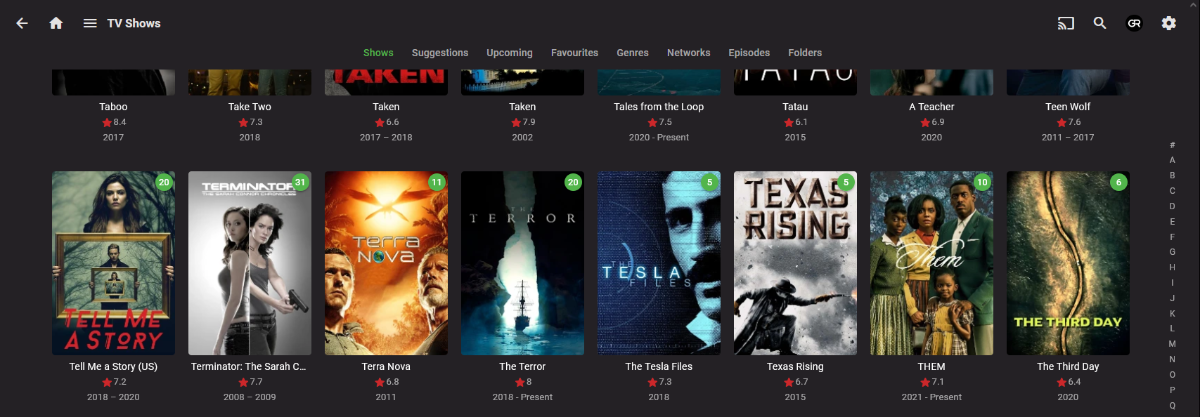Open the Home icon
The image size is (1200, 417).
[x=56, y=23]
